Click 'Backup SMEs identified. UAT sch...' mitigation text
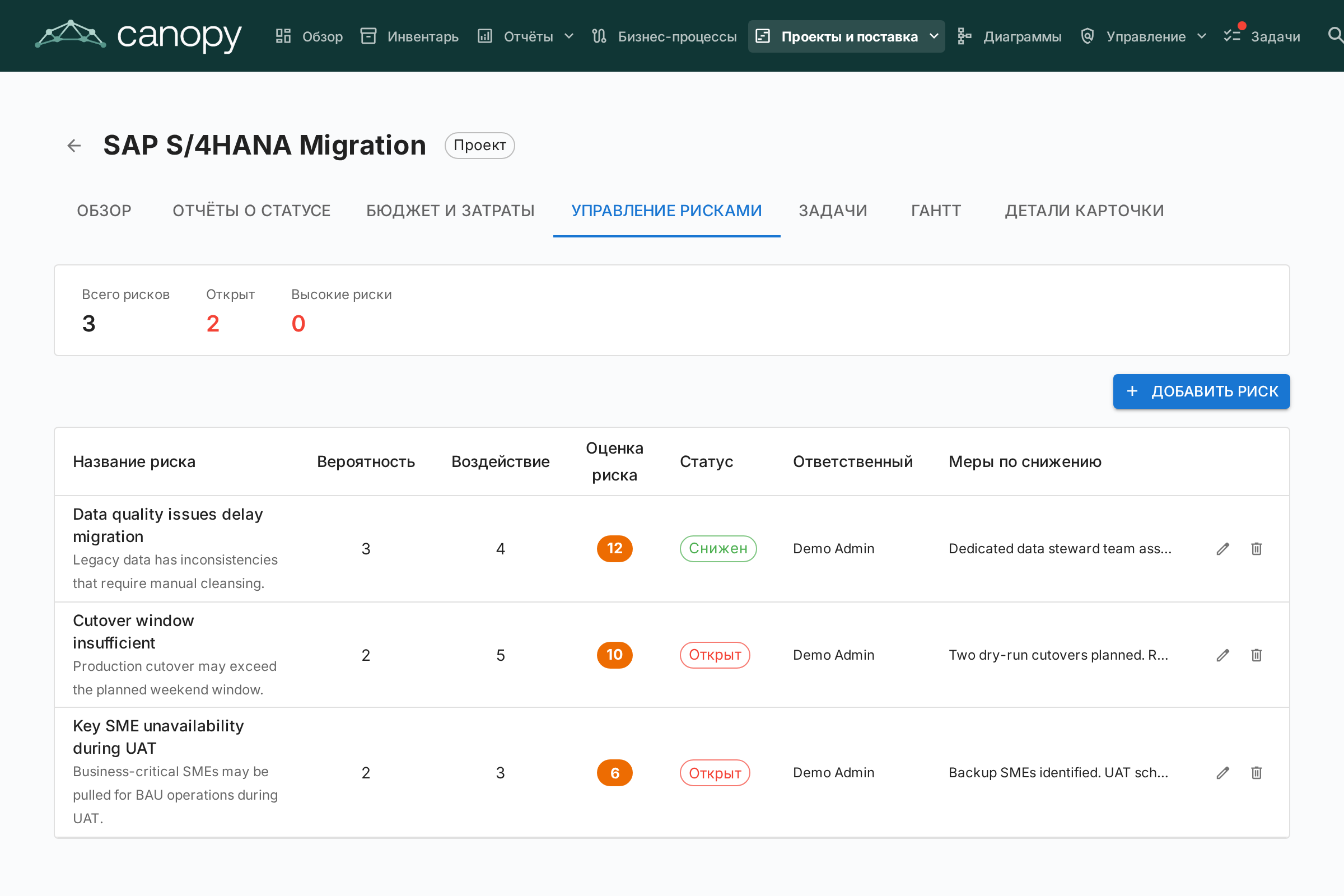The image size is (1344, 896). [1058, 773]
